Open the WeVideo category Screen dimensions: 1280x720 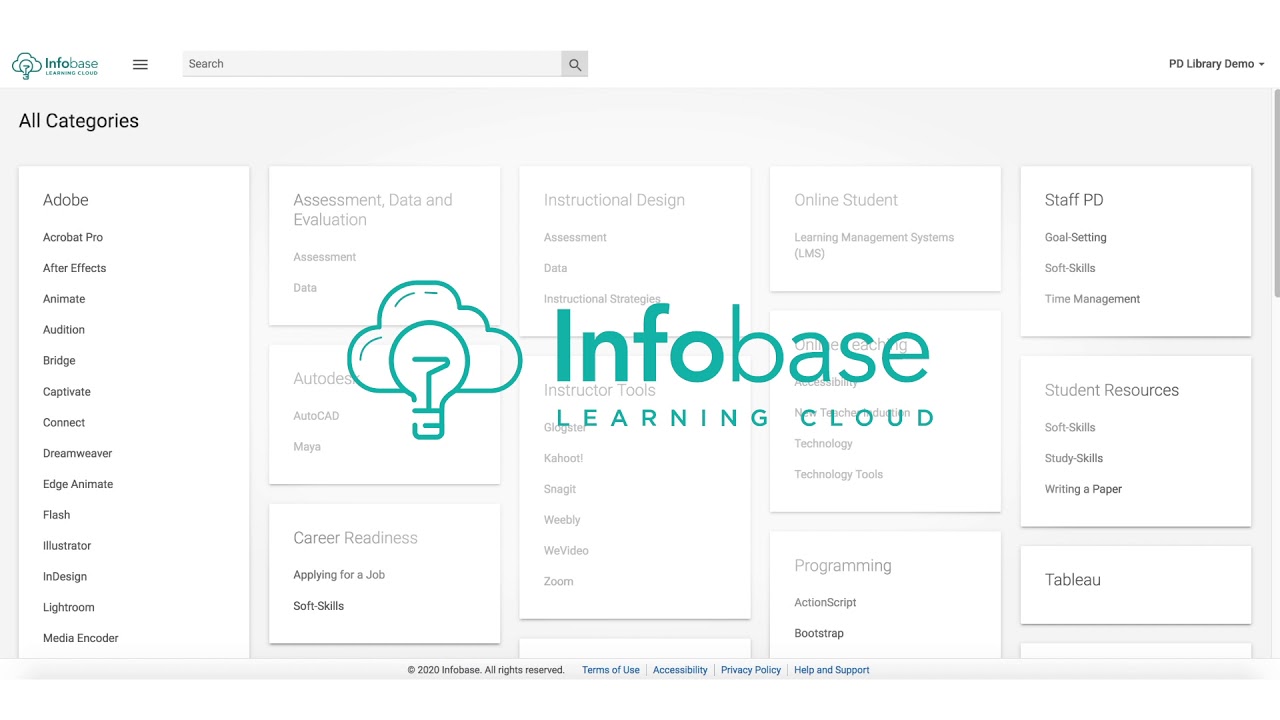click(566, 551)
